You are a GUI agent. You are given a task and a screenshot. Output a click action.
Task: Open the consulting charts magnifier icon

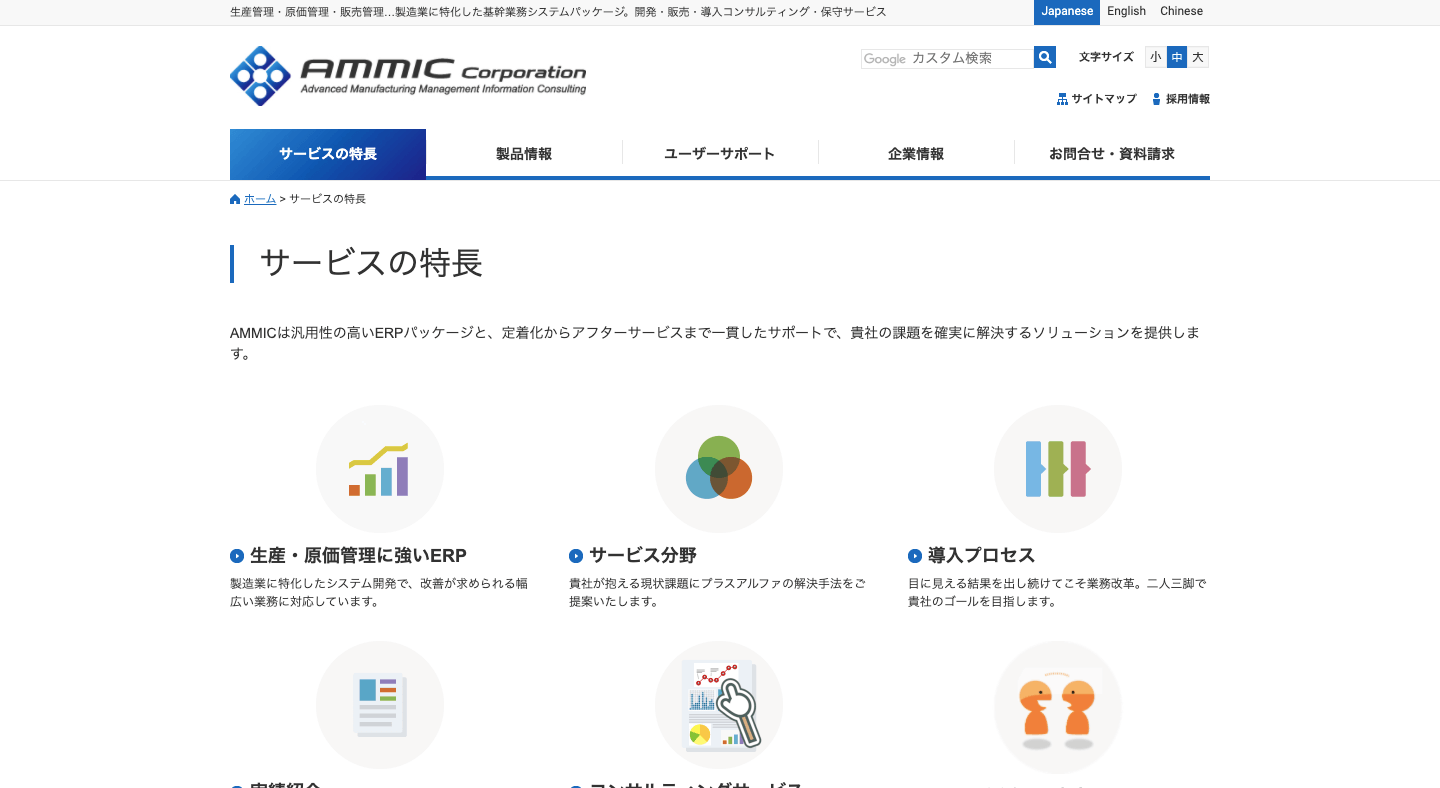point(718,705)
